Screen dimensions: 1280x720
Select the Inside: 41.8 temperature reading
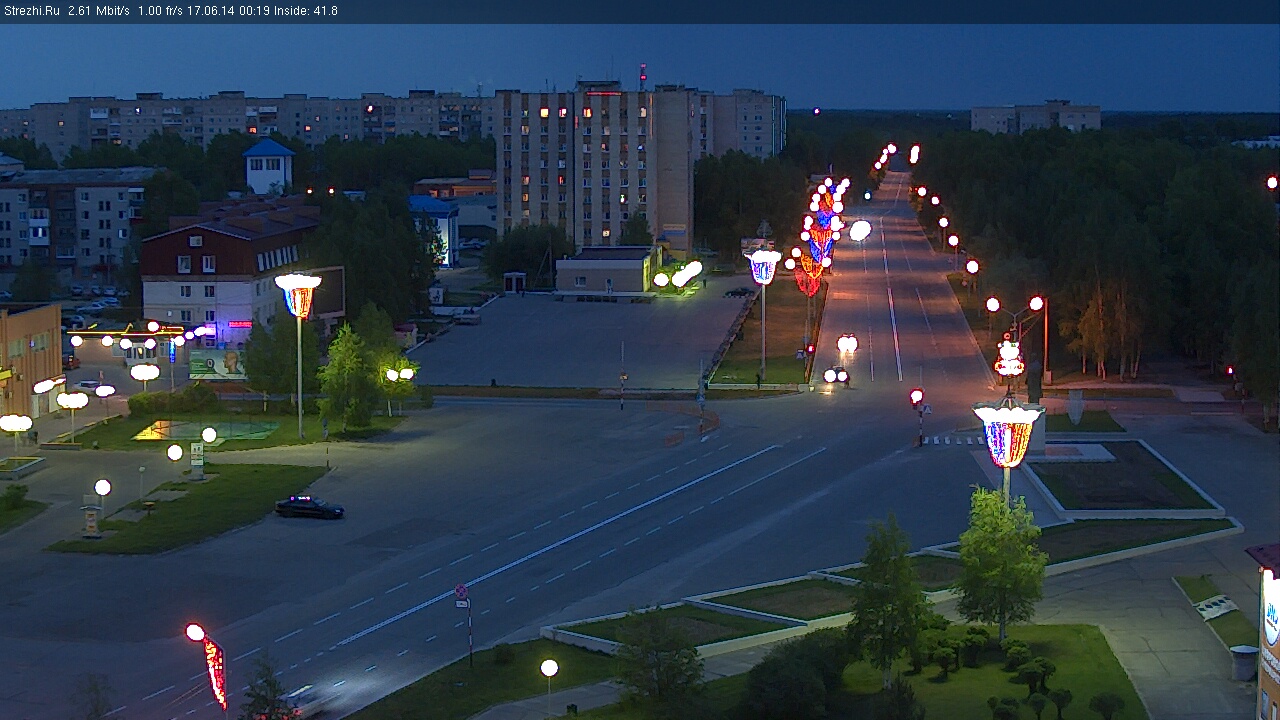pyautogui.click(x=306, y=11)
